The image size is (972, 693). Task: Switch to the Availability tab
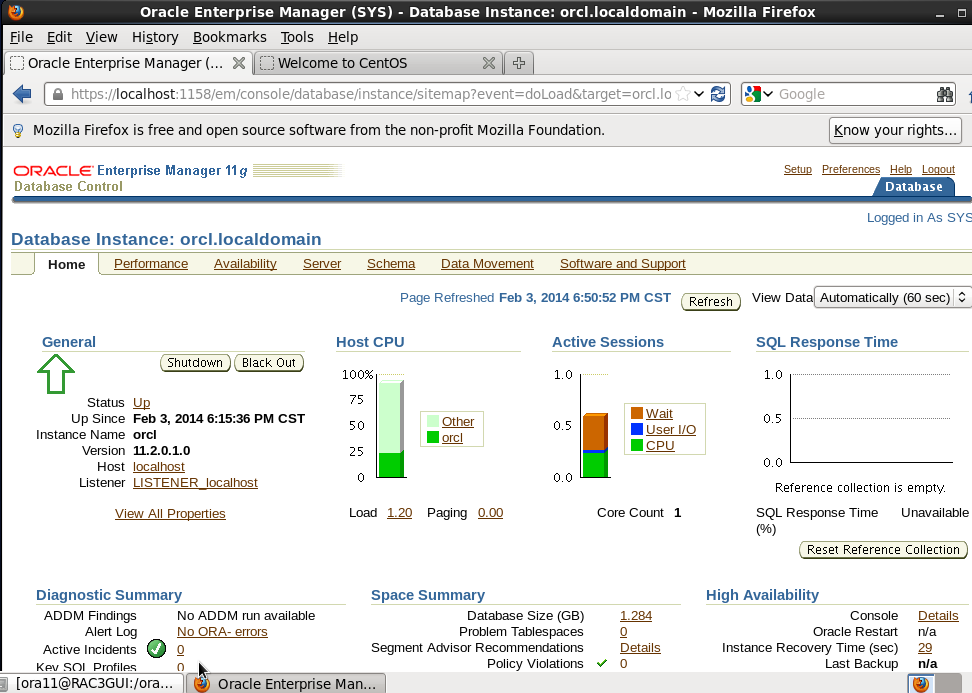point(245,263)
